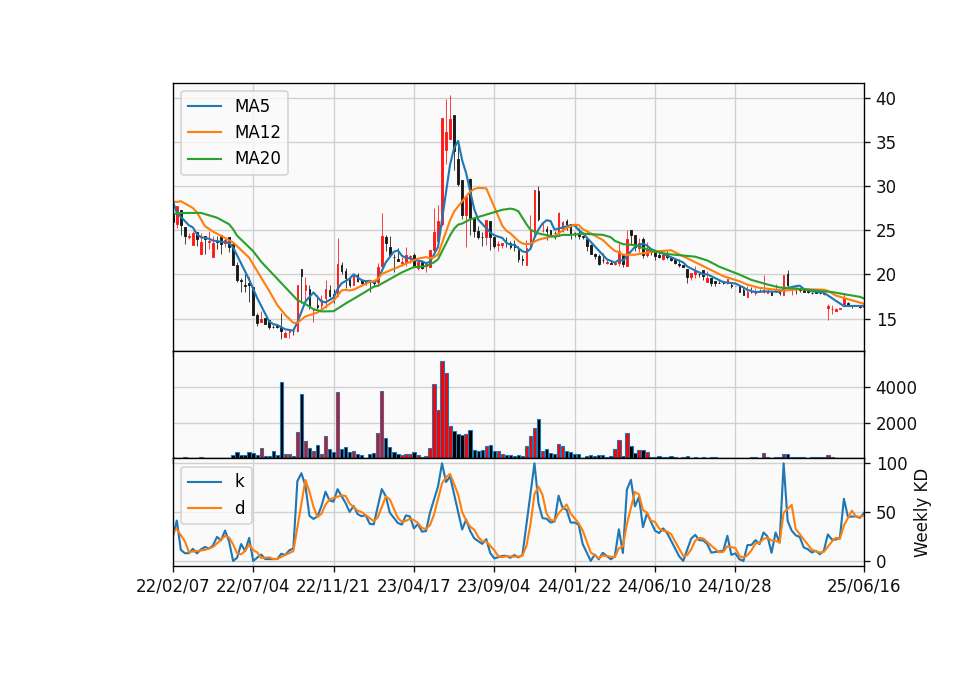Click the tallest red volume bar

click(x=443, y=410)
